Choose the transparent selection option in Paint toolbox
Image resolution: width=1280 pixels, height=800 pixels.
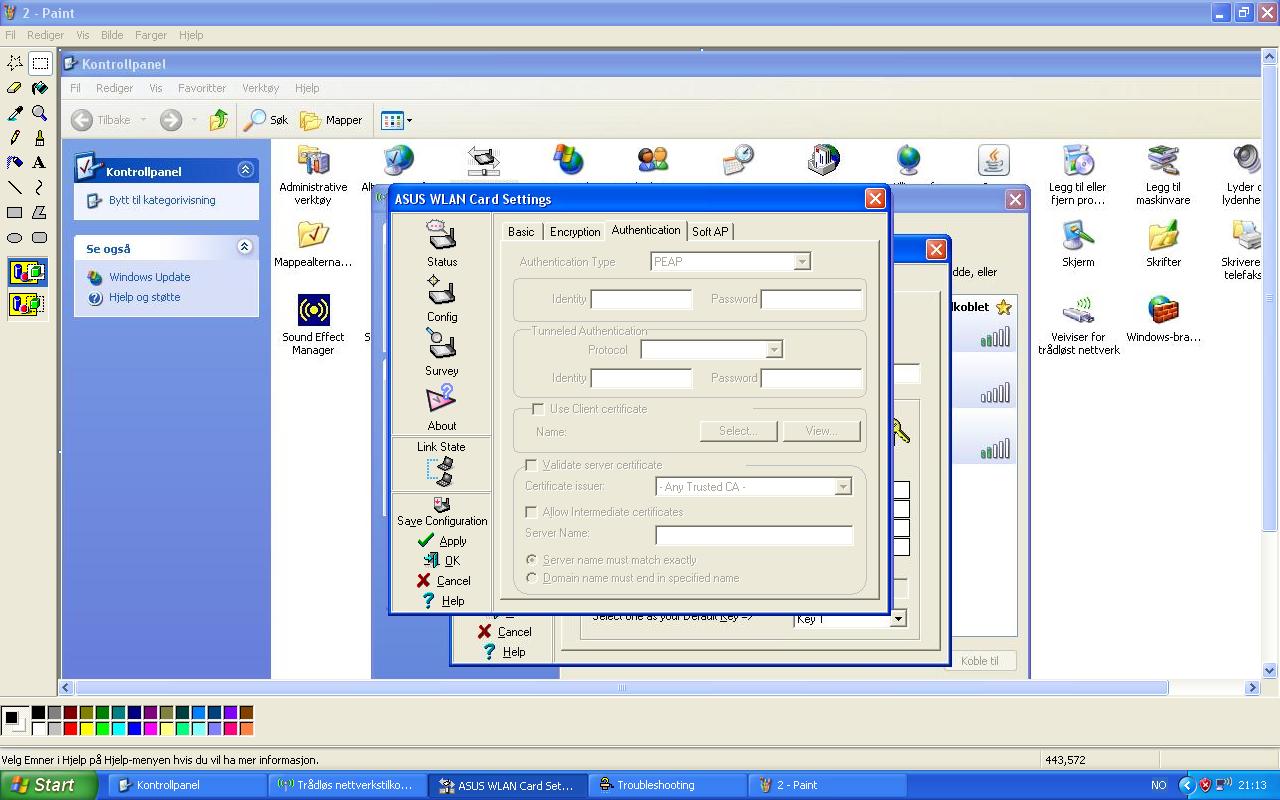point(27,303)
